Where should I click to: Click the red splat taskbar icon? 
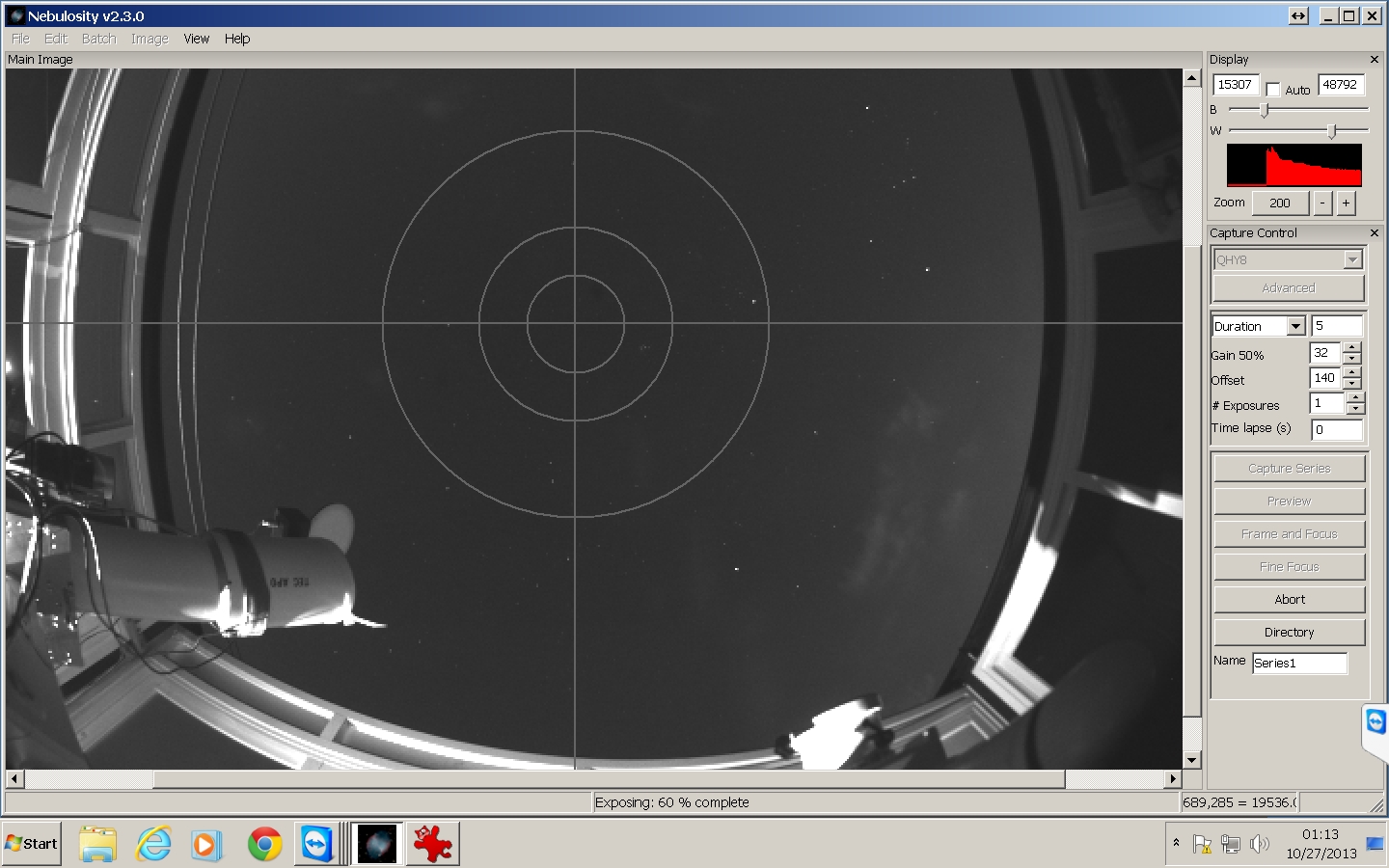432,844
